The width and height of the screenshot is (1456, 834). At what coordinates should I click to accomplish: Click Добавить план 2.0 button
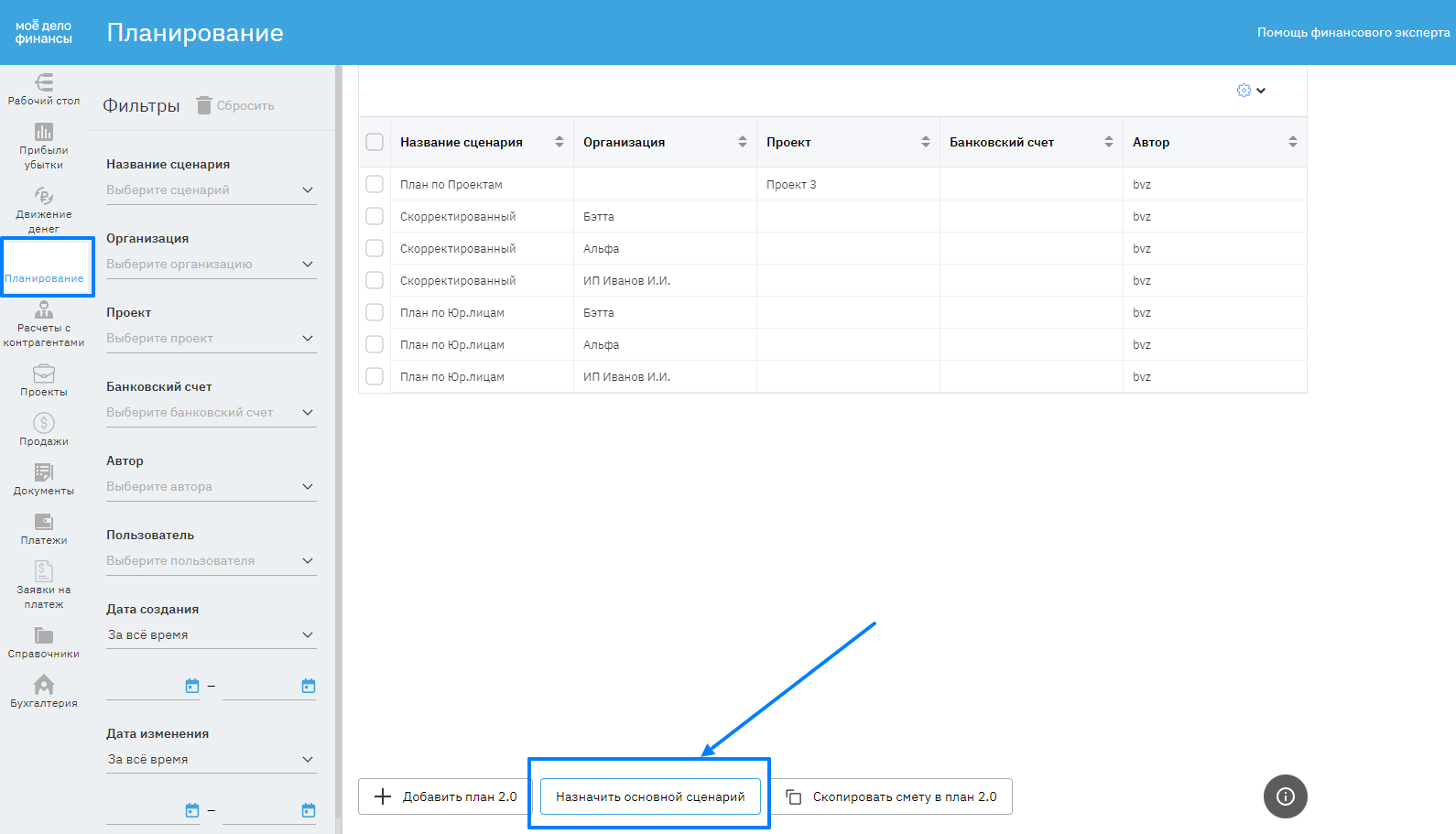(445, 796)
